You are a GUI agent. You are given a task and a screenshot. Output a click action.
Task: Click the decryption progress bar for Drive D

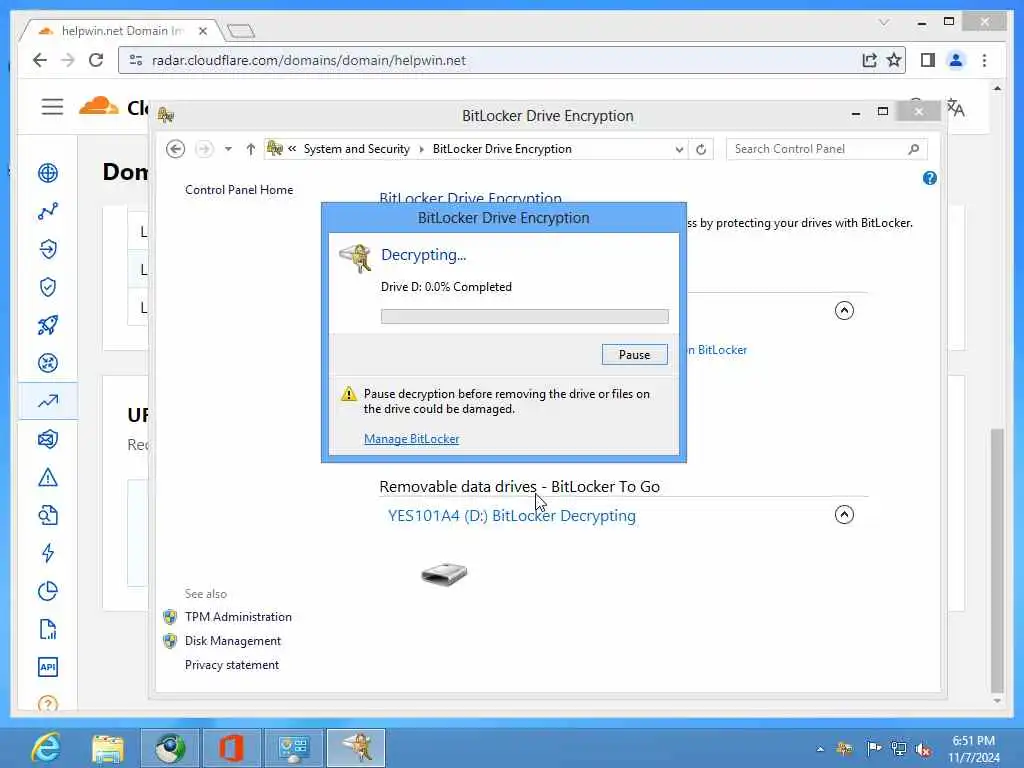[x=524, y=317]
